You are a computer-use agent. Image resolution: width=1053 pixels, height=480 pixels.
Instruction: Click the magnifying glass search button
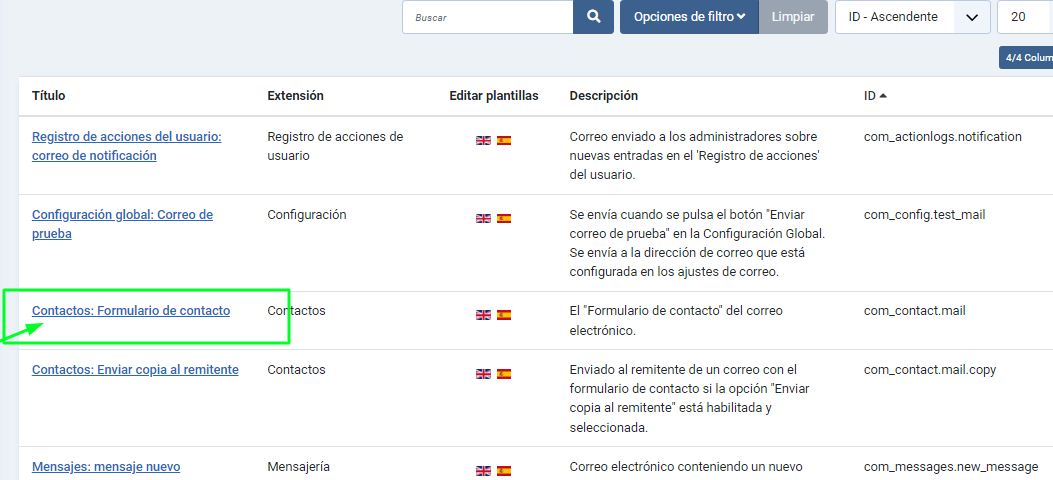coord(593,17)
